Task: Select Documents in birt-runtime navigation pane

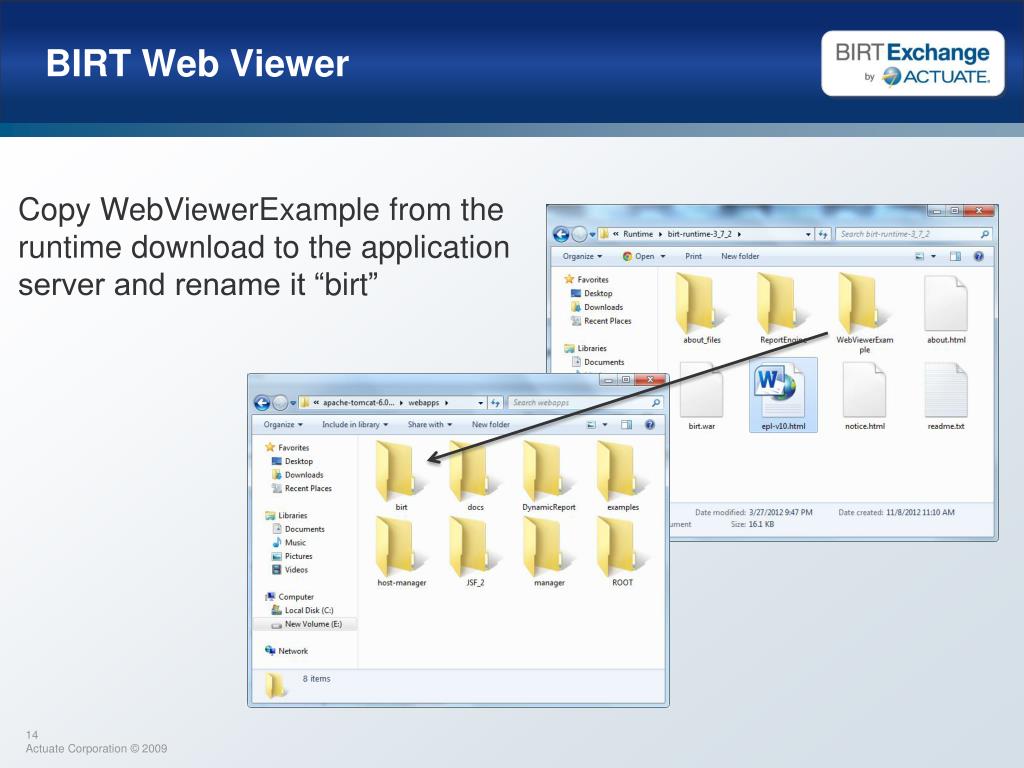Action: coord(598,362)
